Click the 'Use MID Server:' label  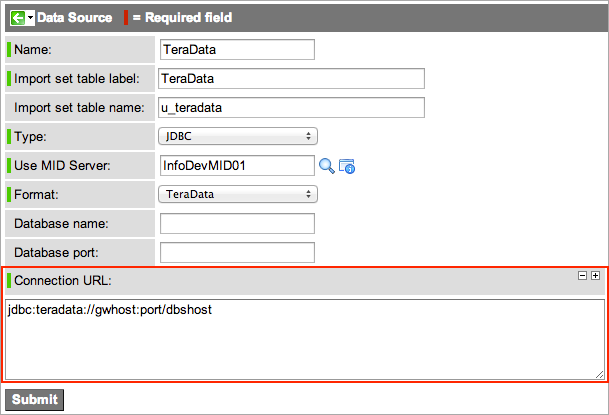pos(62,166)
